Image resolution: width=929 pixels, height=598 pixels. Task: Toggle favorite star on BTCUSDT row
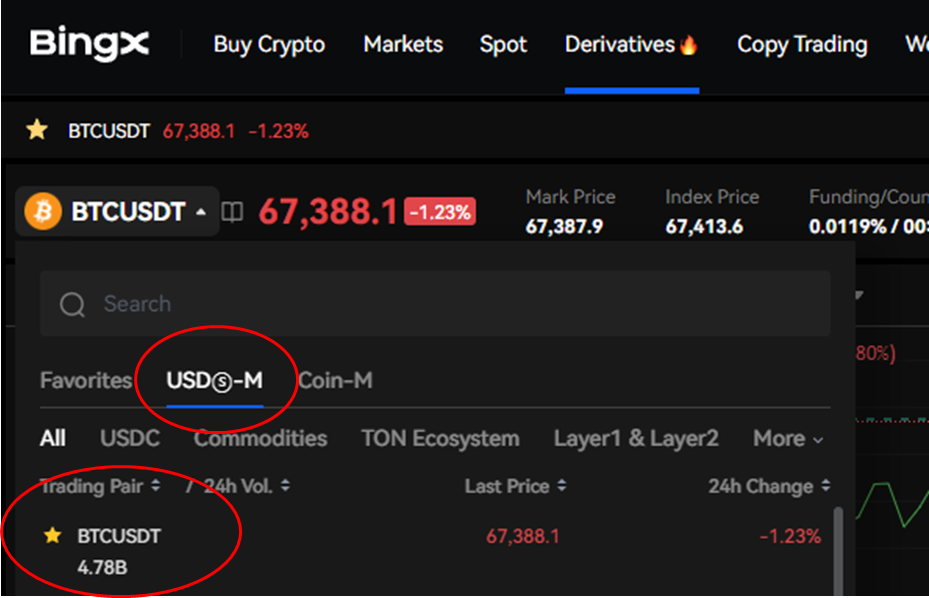[x=53, y=535]
